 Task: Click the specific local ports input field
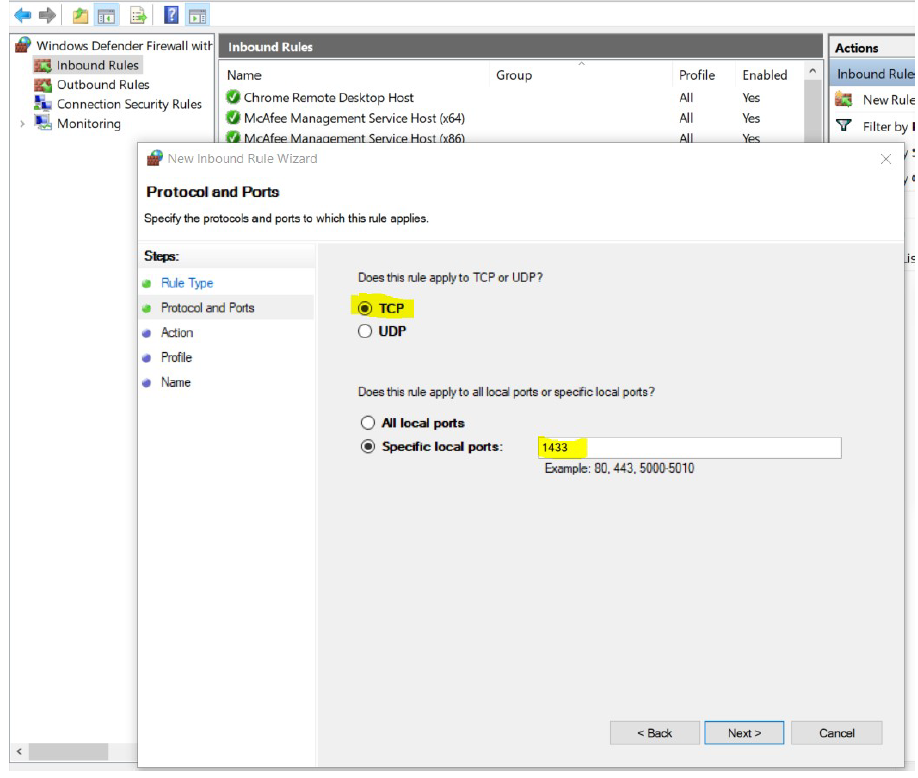690,448
